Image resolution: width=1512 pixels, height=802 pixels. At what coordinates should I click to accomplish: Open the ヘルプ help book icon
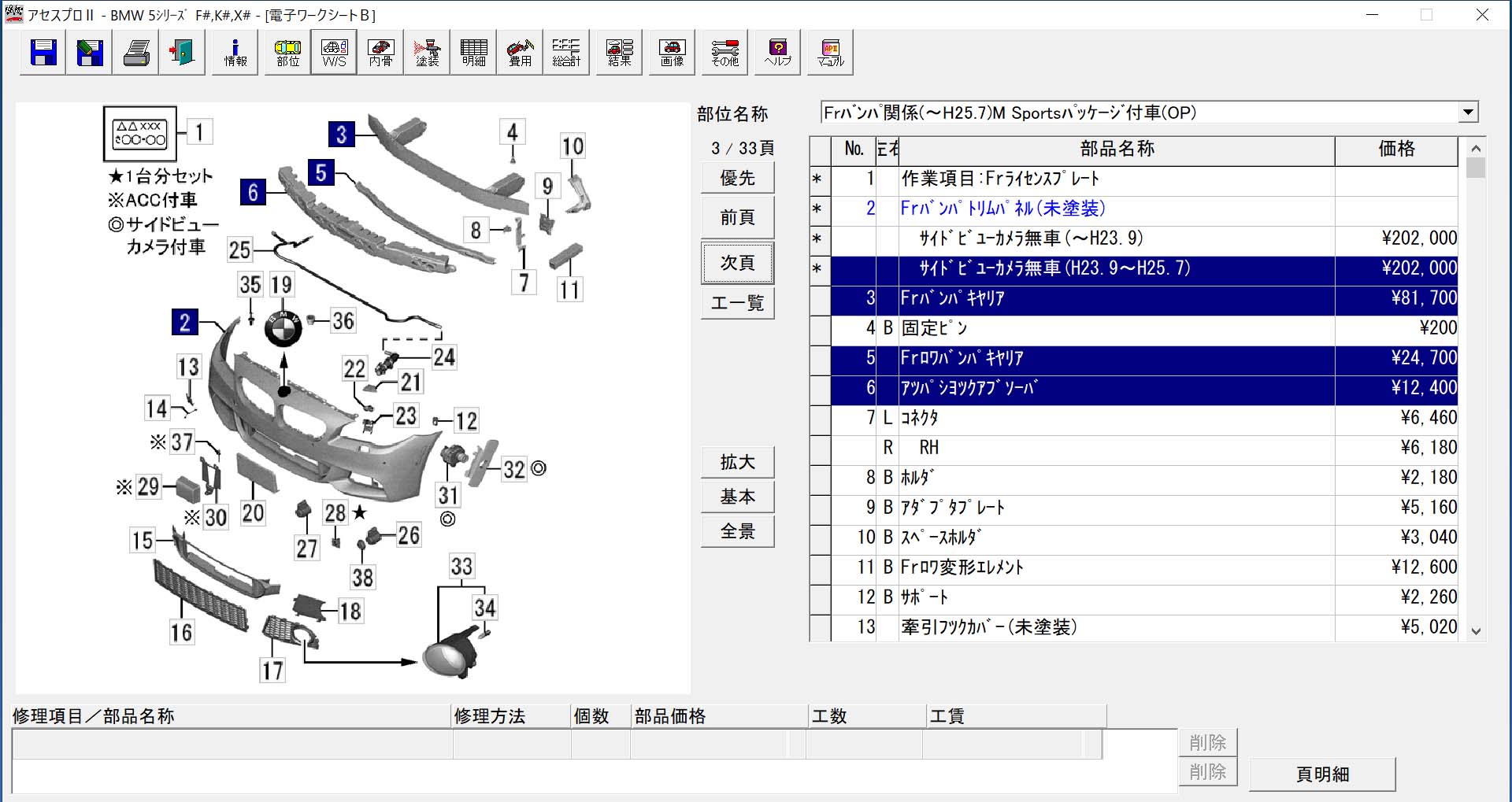[x=777, y=53]
